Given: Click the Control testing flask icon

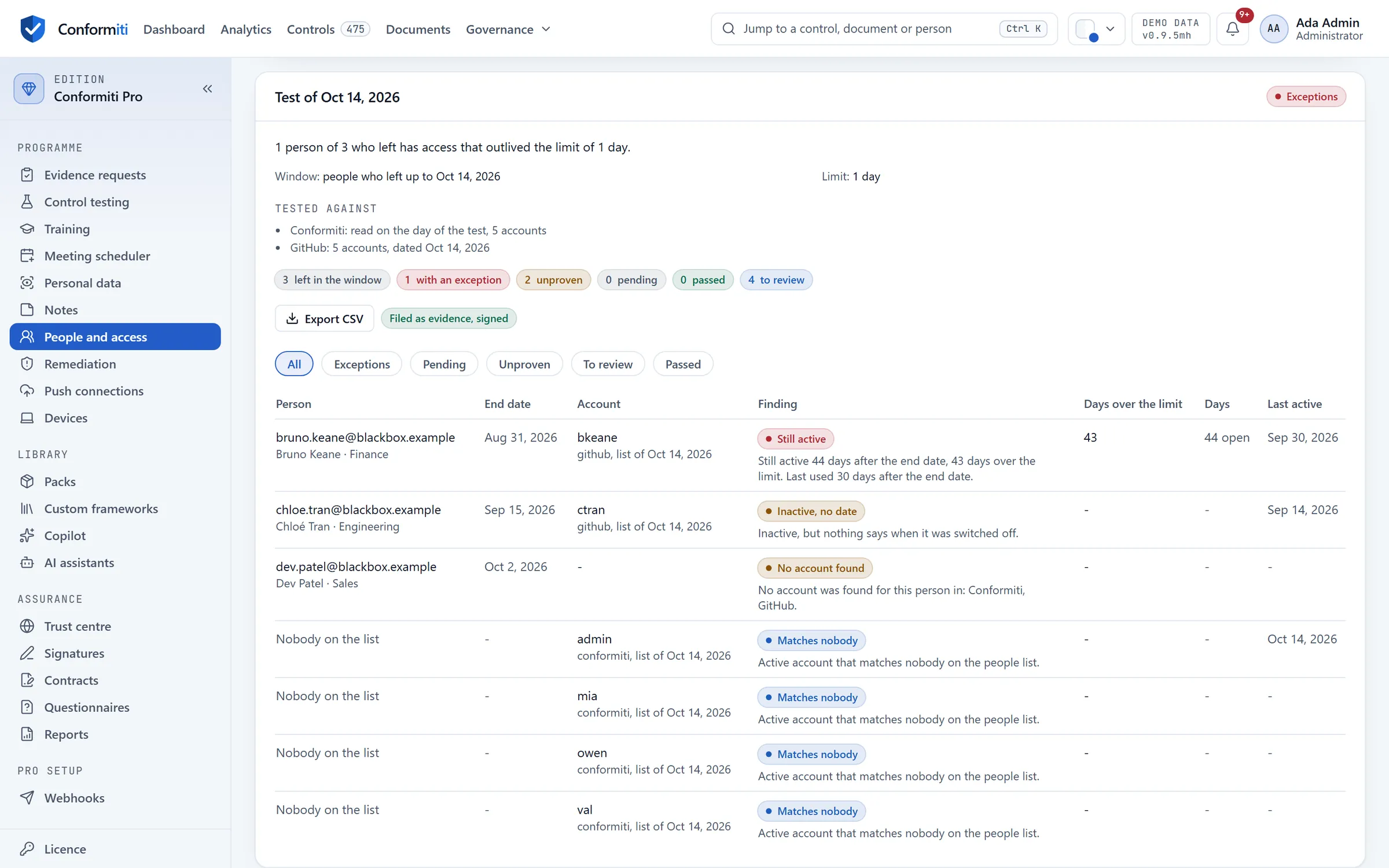Looking at the screenshot, I should [x=27, y=202].
